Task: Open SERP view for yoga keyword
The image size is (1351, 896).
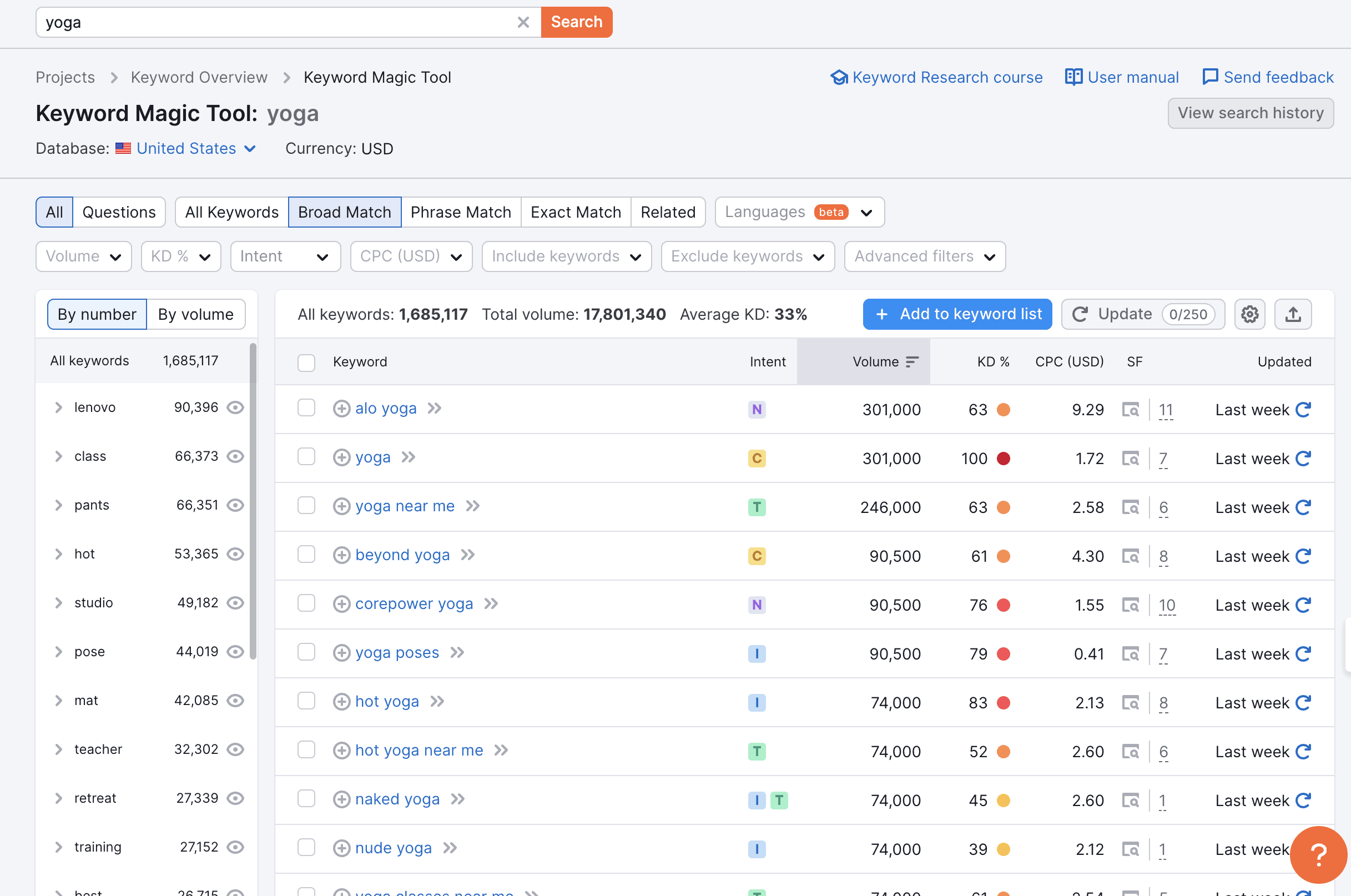Action: [x=1130, y=459]
